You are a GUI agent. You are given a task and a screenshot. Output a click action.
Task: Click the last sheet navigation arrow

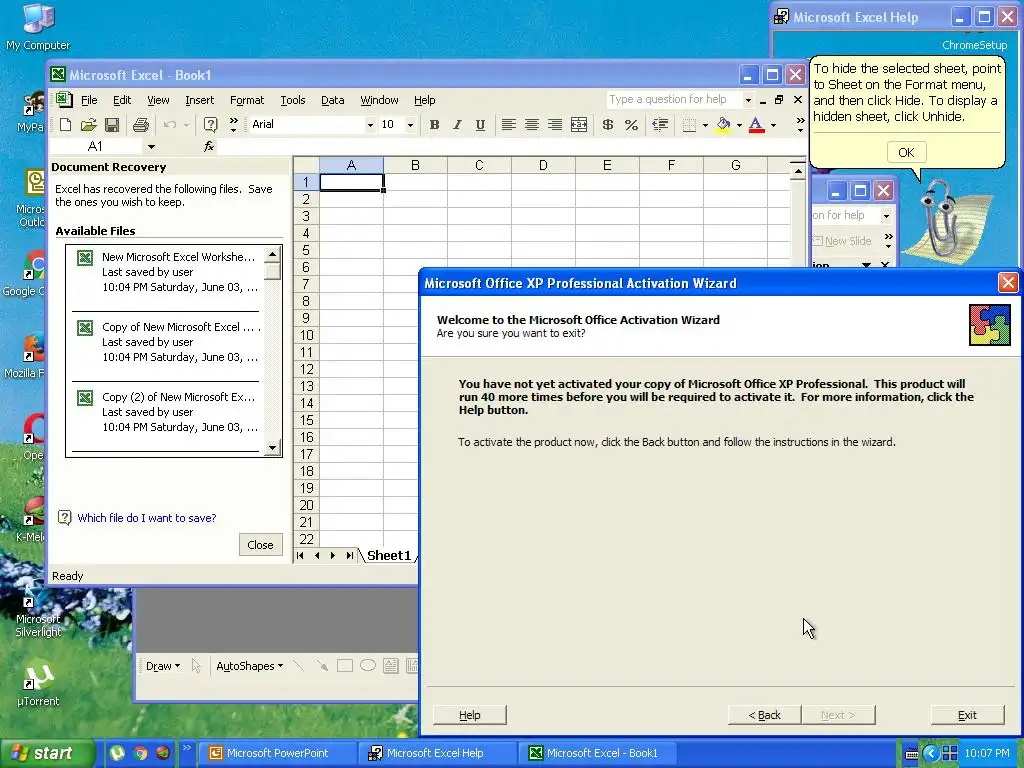pyautogui.click(x=350, y=556)
